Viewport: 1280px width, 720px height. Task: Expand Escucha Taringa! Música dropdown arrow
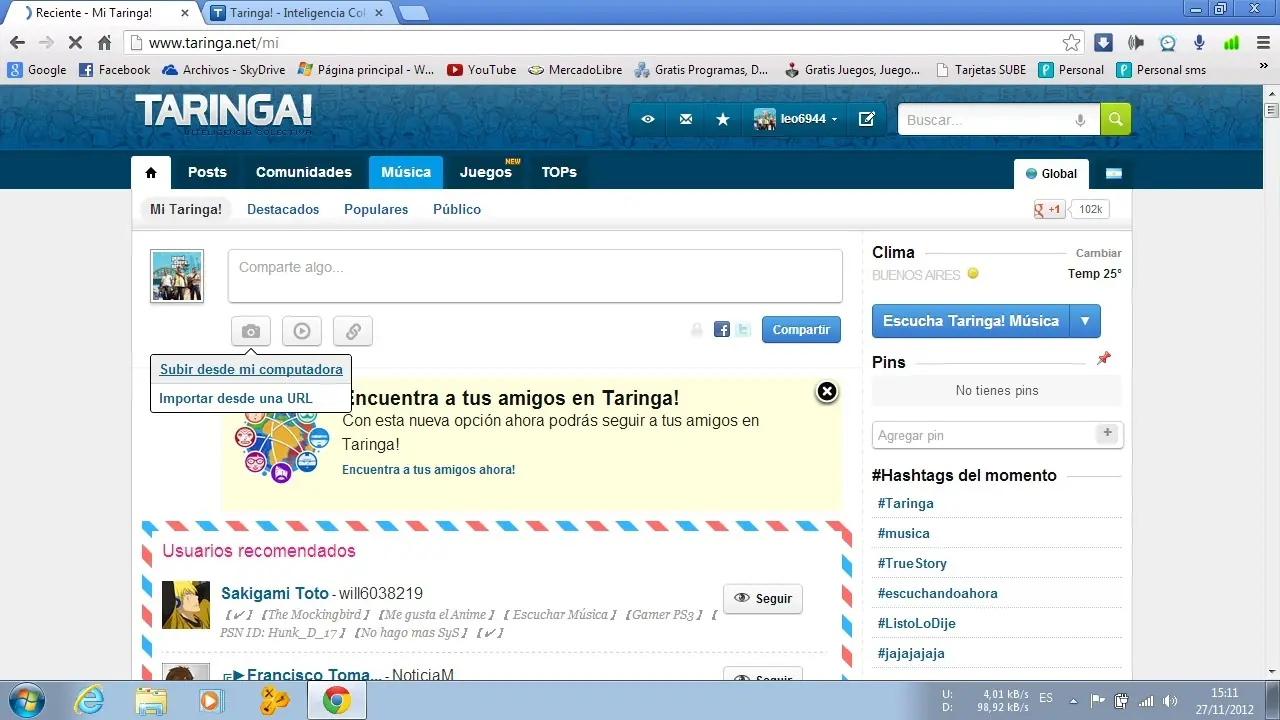pyautogui.click(x=1085, y=321)
